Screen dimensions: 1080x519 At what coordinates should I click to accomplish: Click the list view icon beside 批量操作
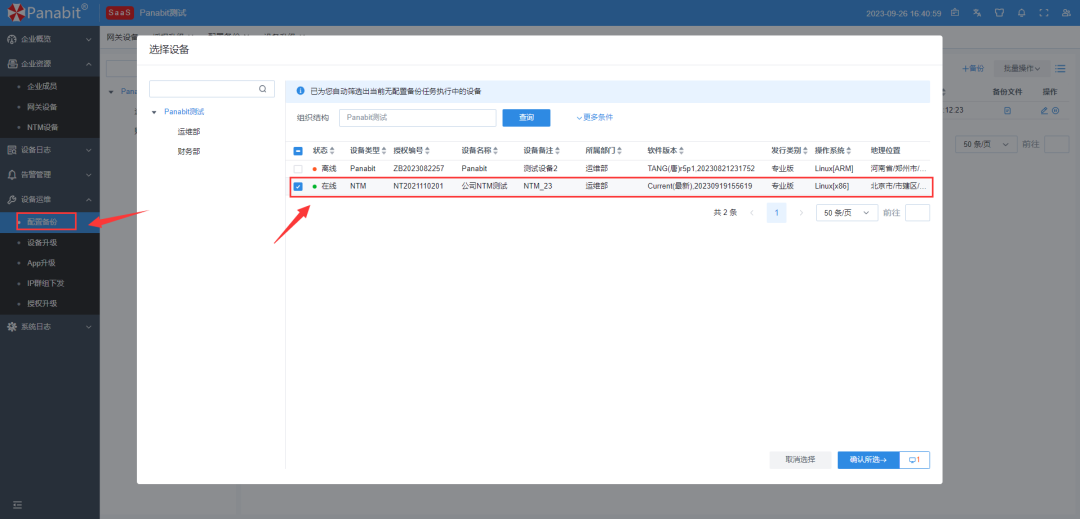[x=1060, y=68]
